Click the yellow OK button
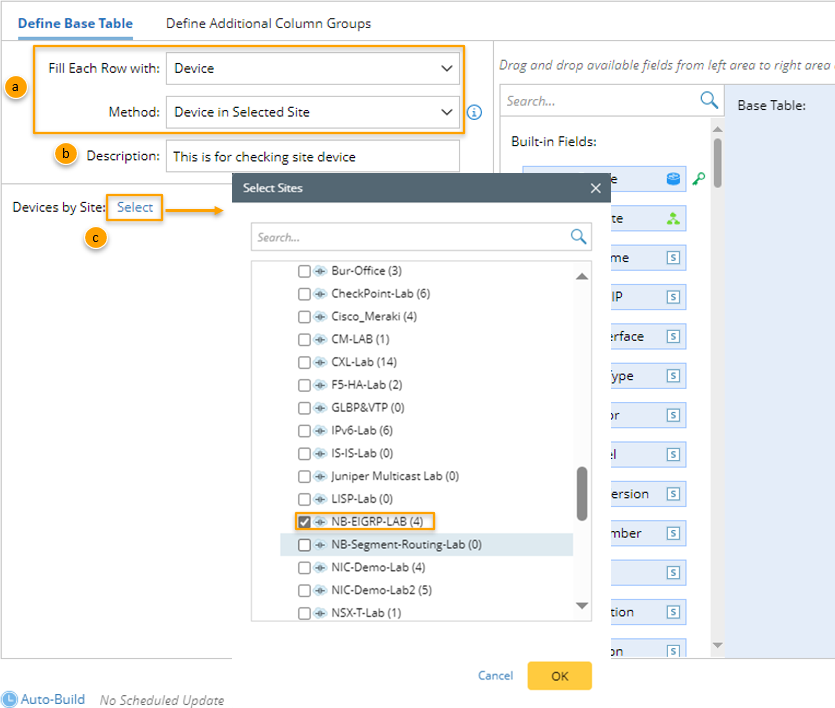Image resolution: width=835 pixels, height=708 pixels. [559, 676]
